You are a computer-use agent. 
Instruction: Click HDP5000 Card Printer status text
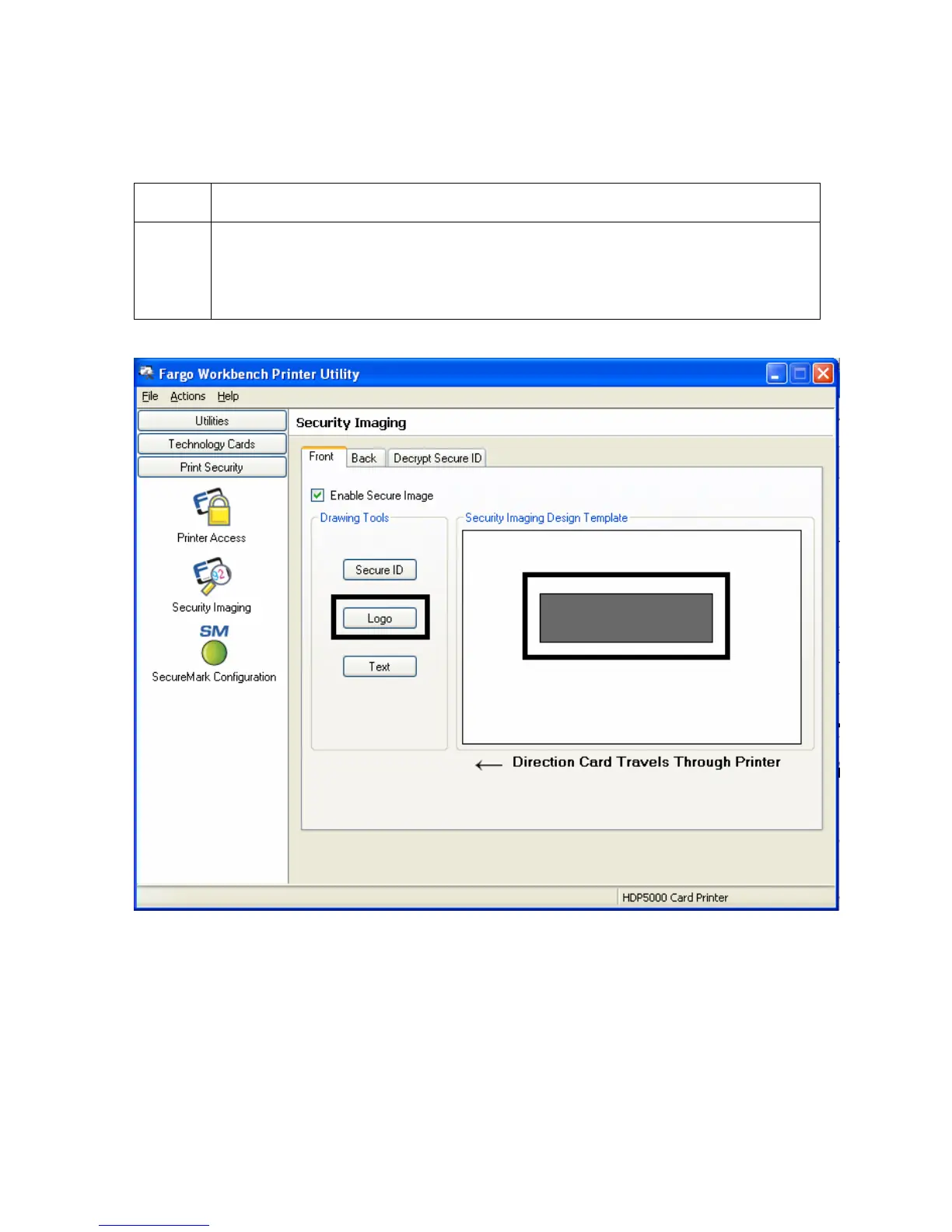pos(675,898)
